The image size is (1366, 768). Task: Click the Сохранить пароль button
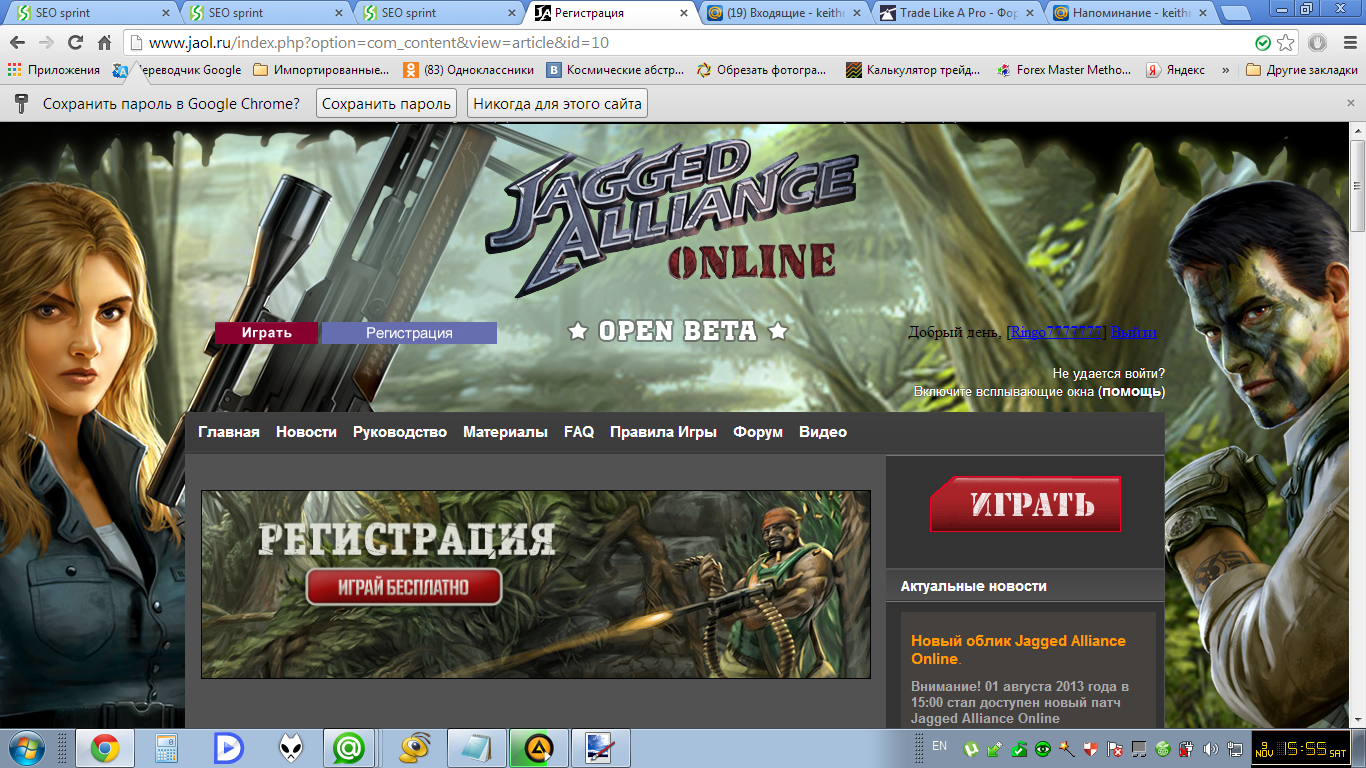(x=386, y=104)
